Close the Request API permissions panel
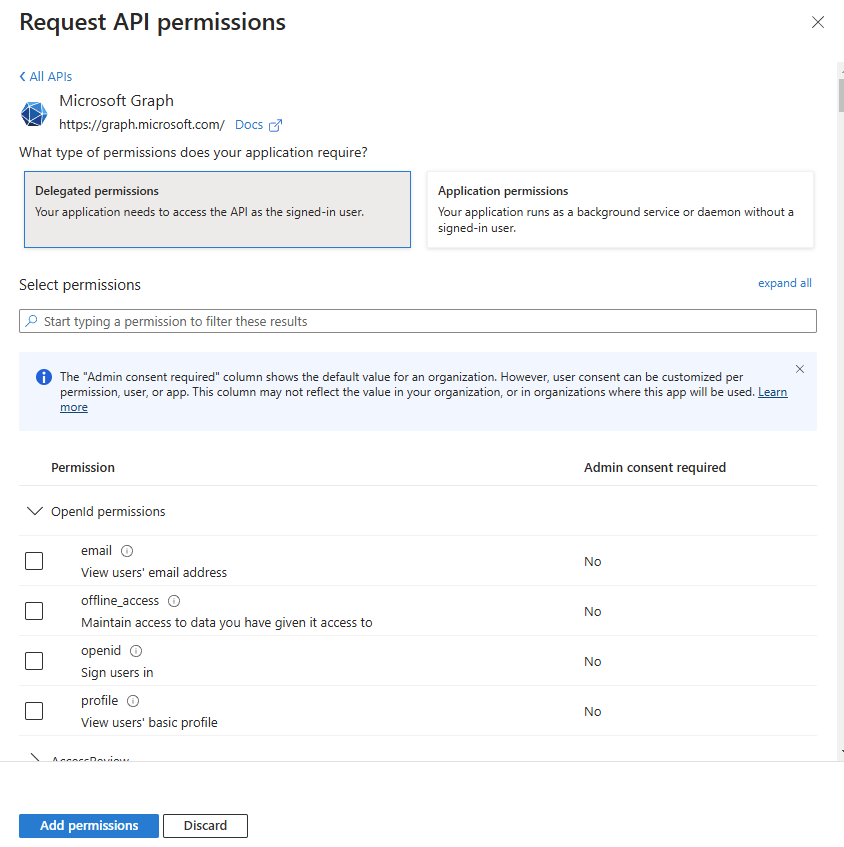The height and width of the screenshot is (847, 844). (818, 22)
